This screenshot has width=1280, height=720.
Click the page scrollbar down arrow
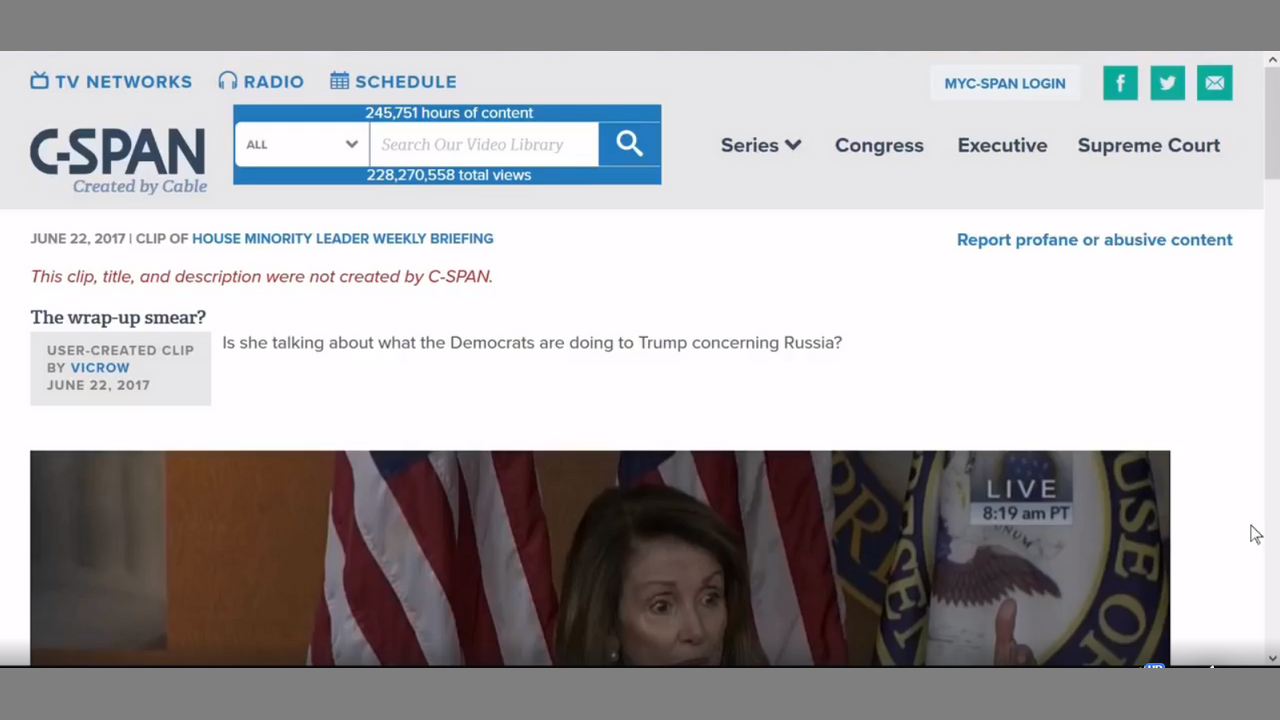[x=1272, y=658]
